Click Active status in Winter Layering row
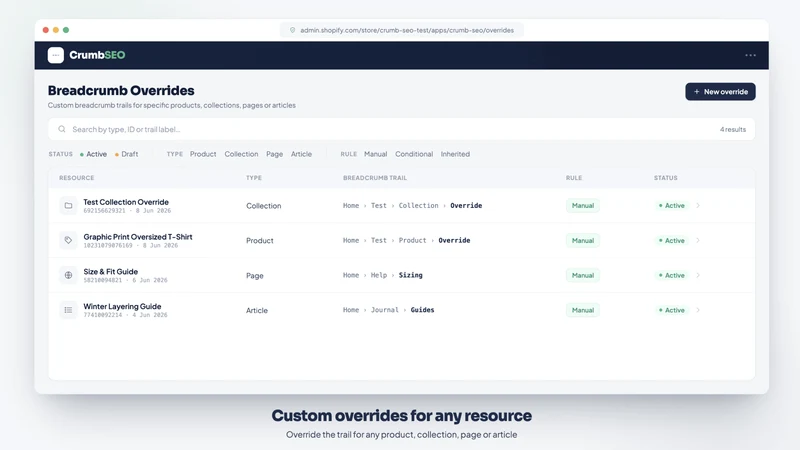Screen dimensions: 800x450 tap(671, 310)
